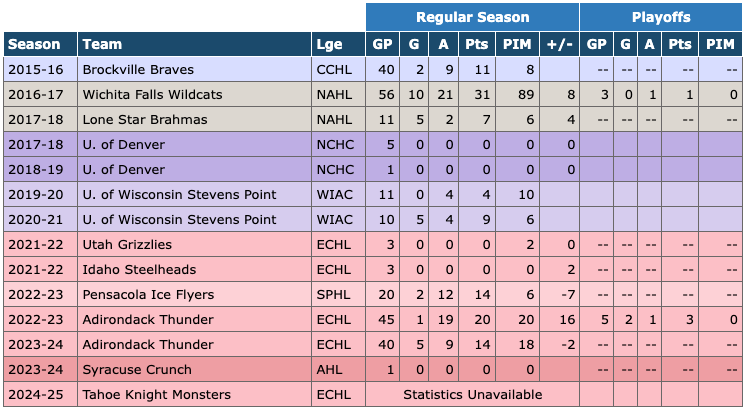Click the +/- column header

tap(558, 44)
